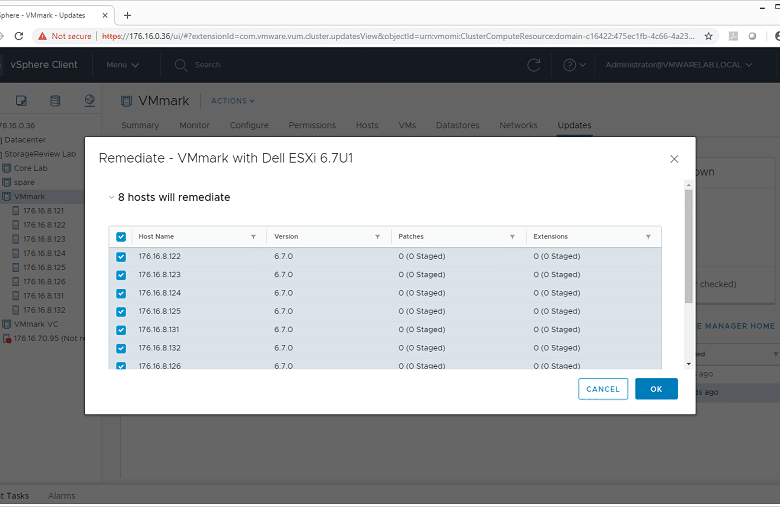Switch to the Hosts tab

(x=367, y=125)
